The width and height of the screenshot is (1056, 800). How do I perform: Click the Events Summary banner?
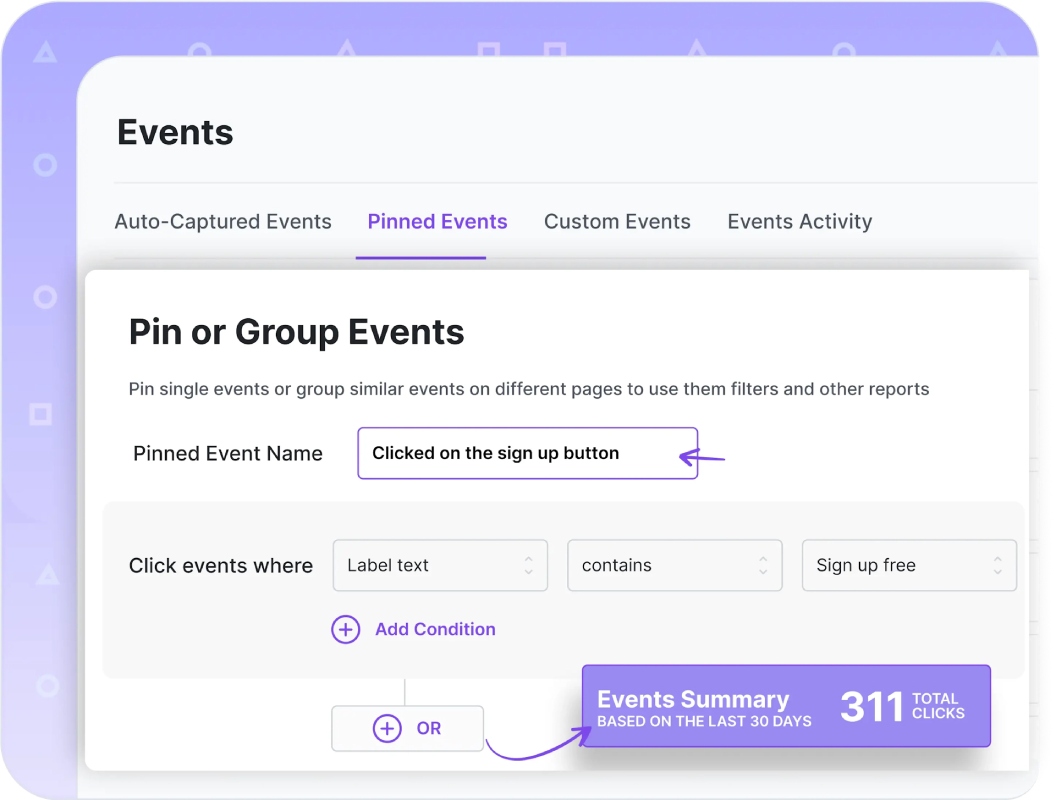click(x=786, y=706)
